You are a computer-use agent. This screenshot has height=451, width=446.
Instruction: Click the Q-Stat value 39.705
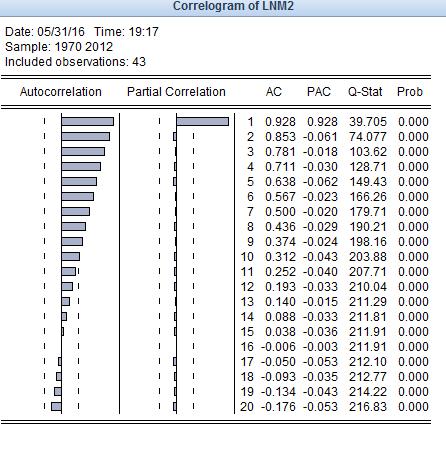point(368,122)
